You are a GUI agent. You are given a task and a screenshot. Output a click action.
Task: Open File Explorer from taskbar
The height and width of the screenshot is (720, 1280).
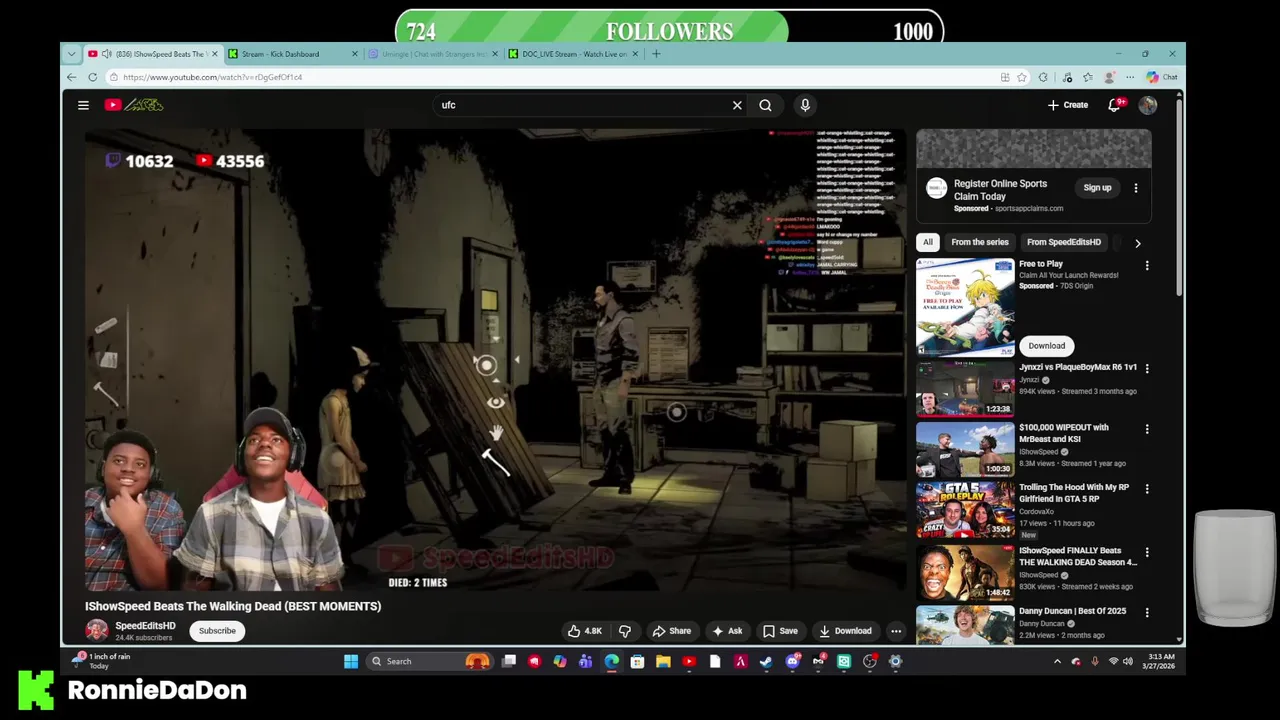click(x=663, y=661)
